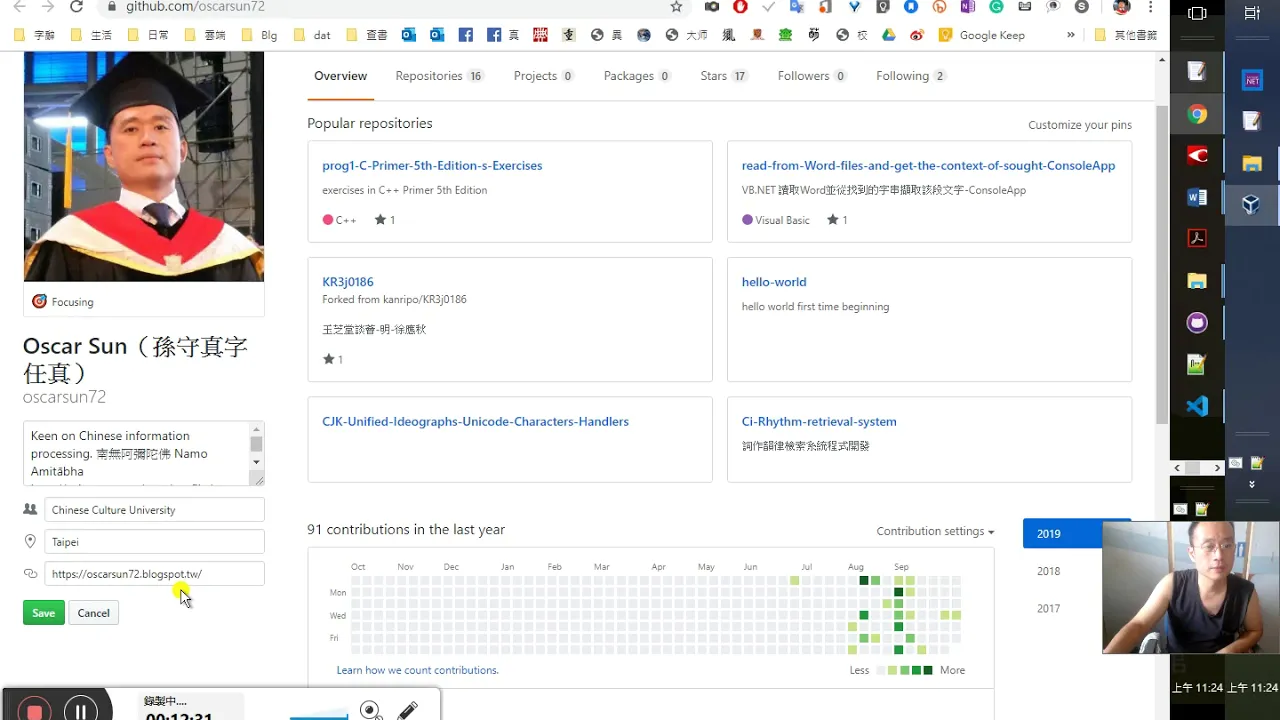This screenshot has width=1280, height=720.
Task: Click the taskbar right scroll arrow
Action: coord(1217,467)
